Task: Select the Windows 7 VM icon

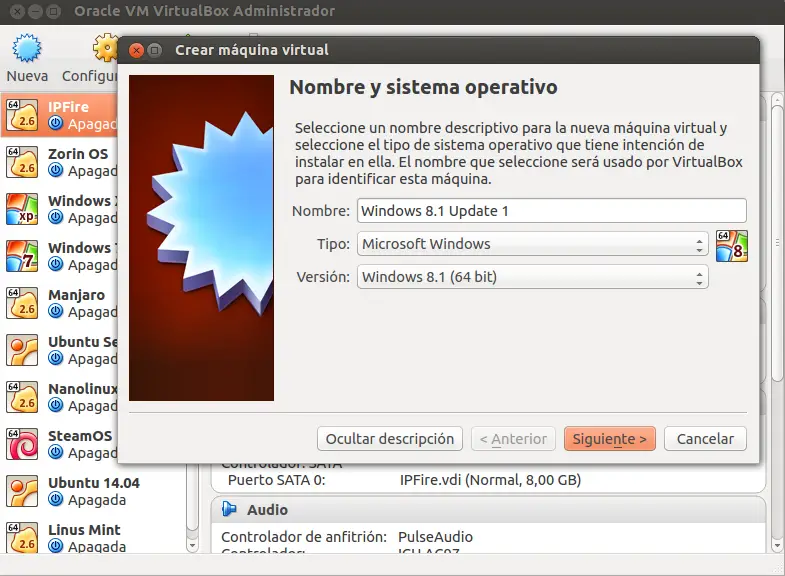Action: pyautogui.click(x=22, y=256)
